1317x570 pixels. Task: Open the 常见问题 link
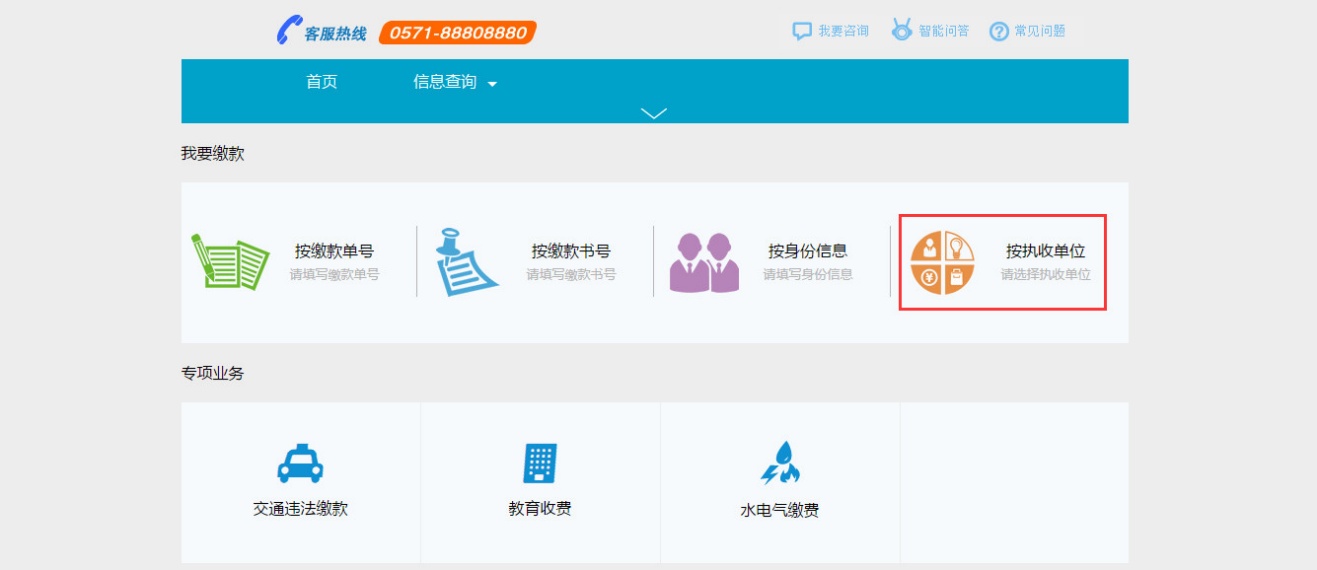click(1040, 31)
